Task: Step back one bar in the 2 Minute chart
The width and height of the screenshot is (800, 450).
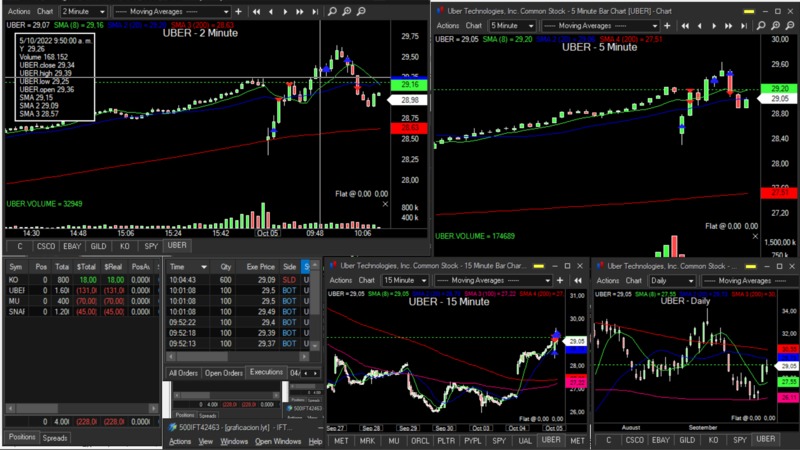Action: [271, 11]
